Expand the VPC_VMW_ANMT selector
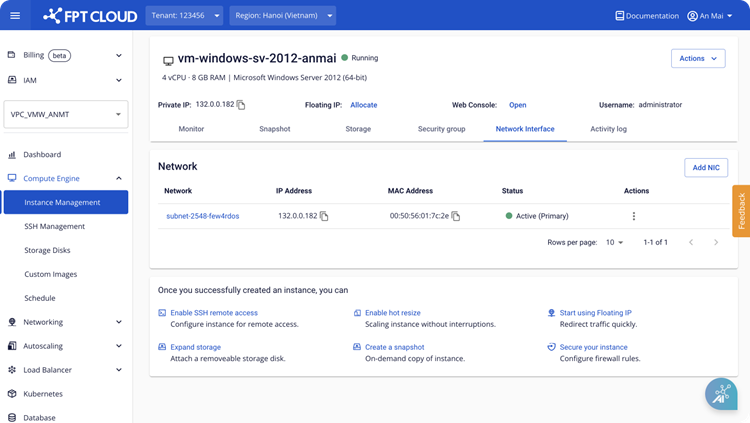The height and width of the screenshot is (423, 750). click(x=65, y=116)
